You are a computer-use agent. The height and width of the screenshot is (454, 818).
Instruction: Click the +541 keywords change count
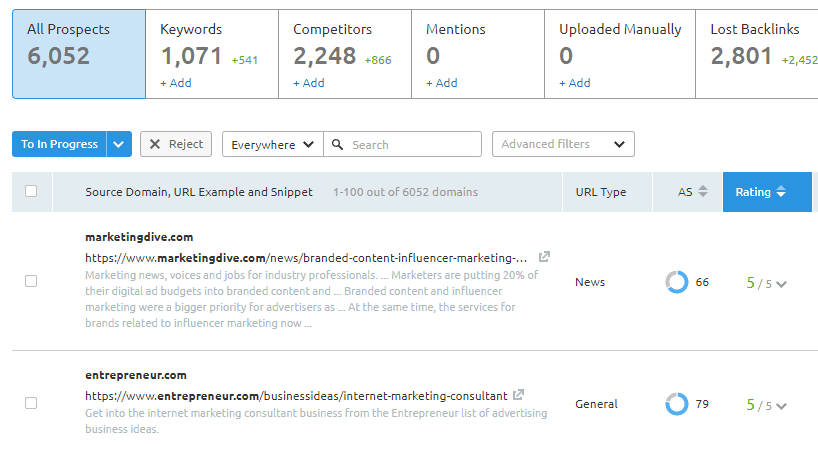pyautogui.click(x=245, y=60)
